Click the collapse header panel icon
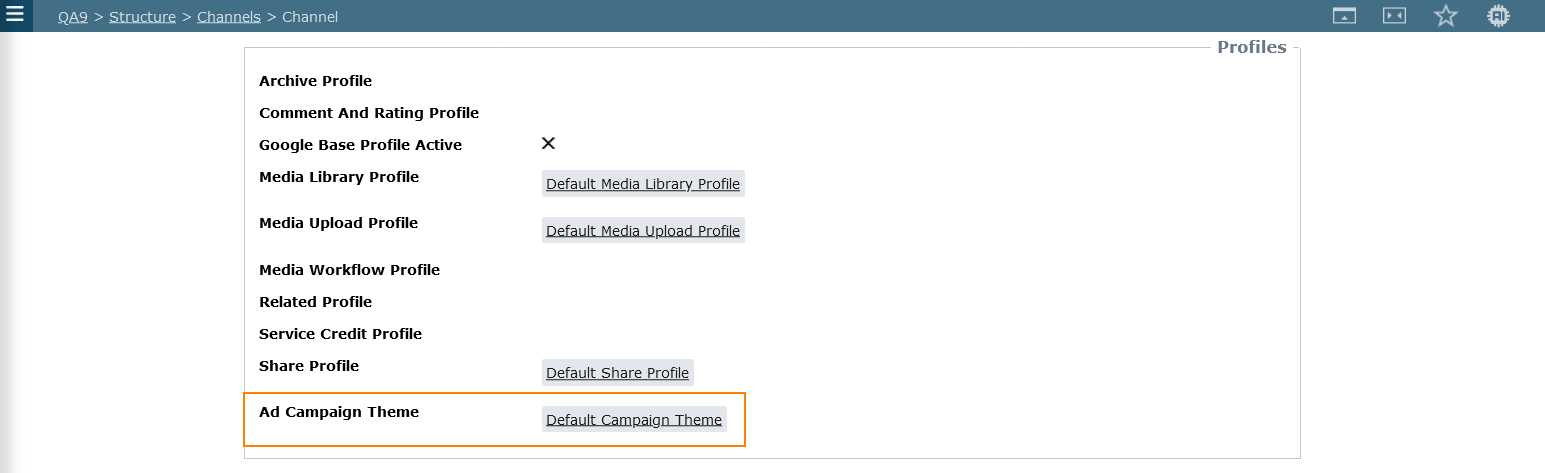 pos(1344,16)
